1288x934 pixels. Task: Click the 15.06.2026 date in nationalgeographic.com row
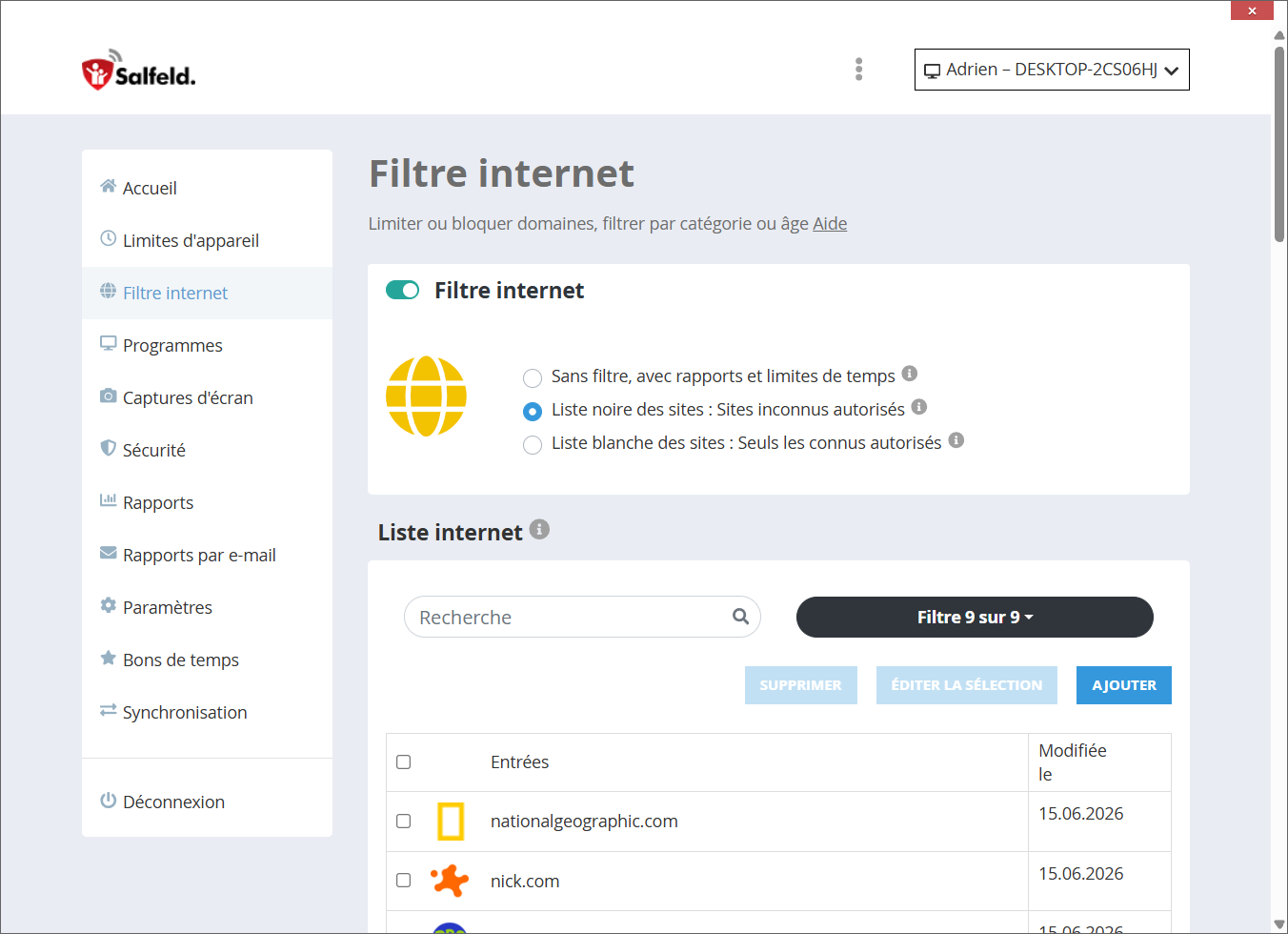pos(1081,814)
